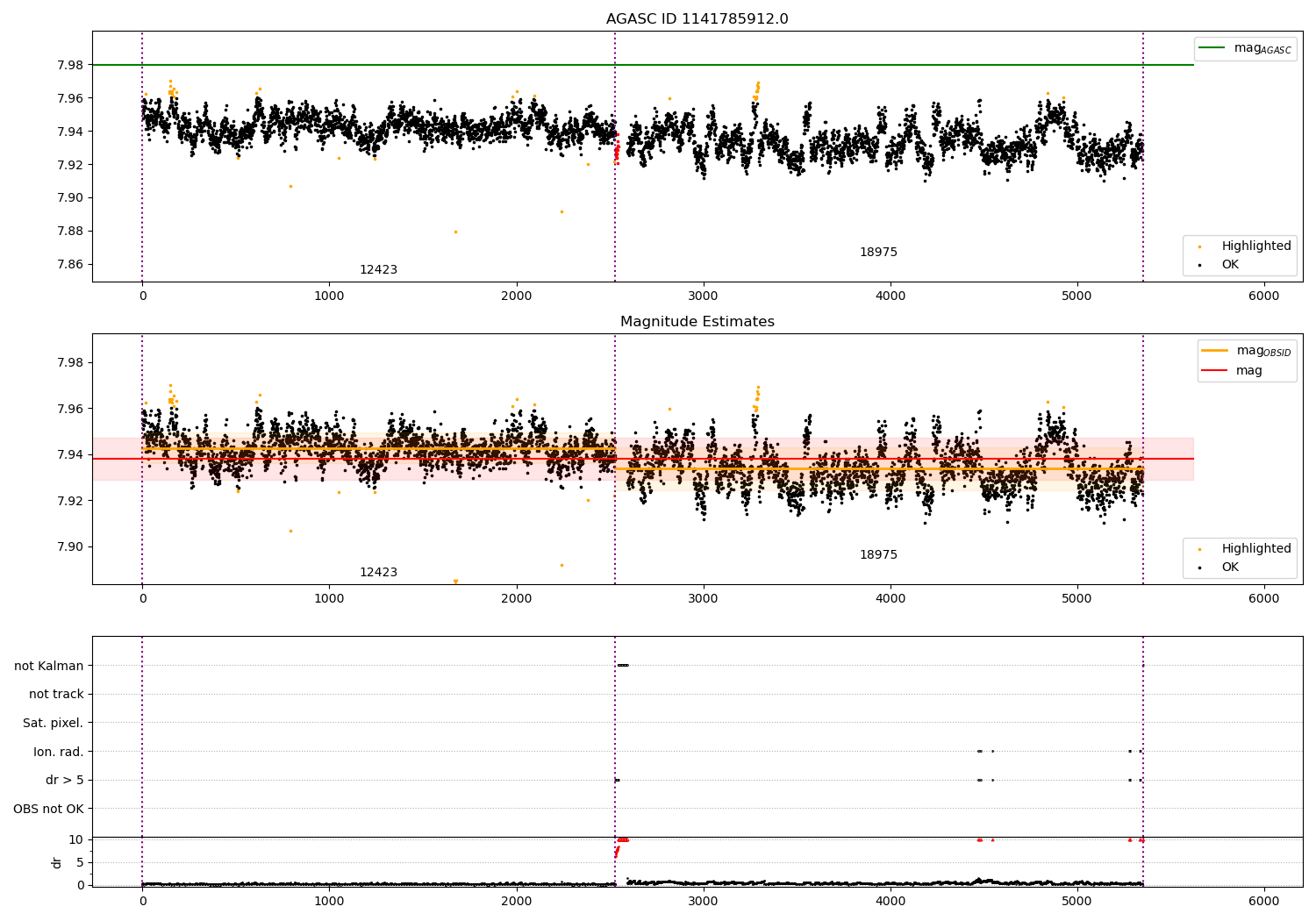
Task: Click the 'OBS not OK' row label
Action: point(49,809)
